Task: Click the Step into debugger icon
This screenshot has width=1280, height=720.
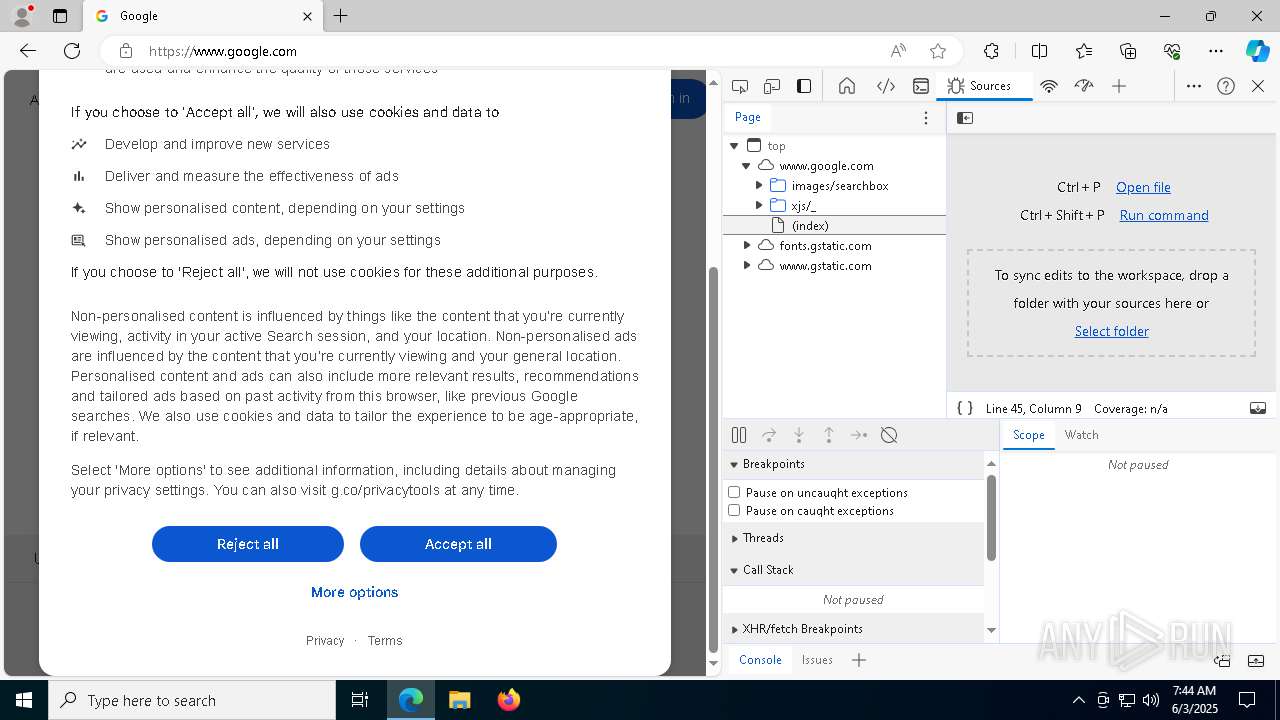Action: [799, 435]
